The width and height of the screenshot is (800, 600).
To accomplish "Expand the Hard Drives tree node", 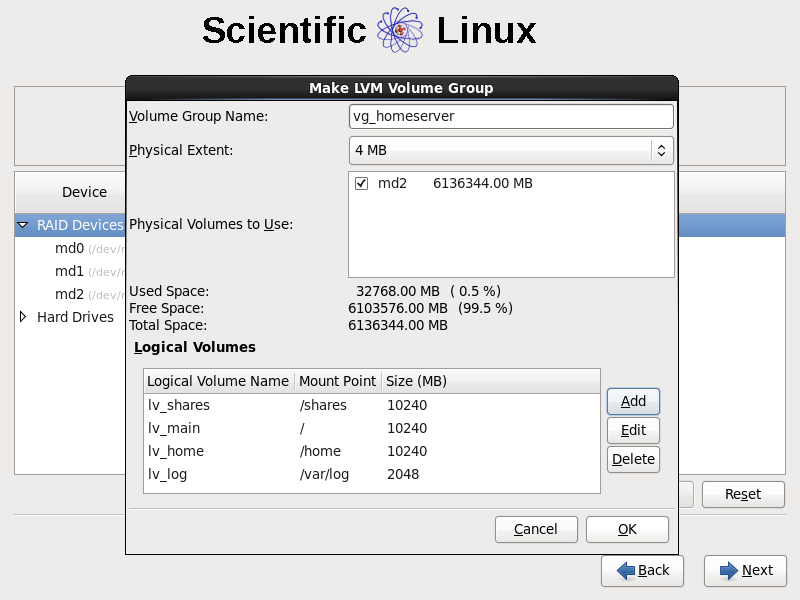I will tap(23, 317).
